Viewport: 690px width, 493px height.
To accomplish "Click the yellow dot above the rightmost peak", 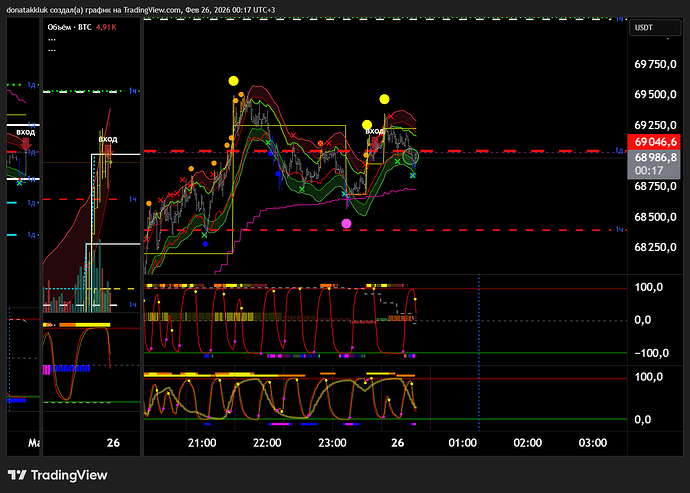I will [x=384, y=99].
